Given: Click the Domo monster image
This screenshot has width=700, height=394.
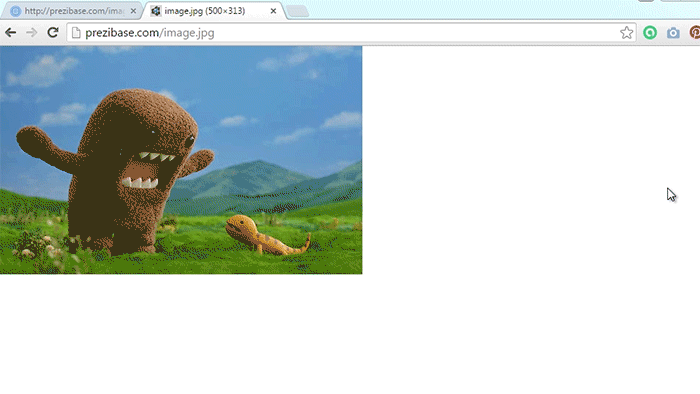Looking at the screenshot, I should point(181,160).
